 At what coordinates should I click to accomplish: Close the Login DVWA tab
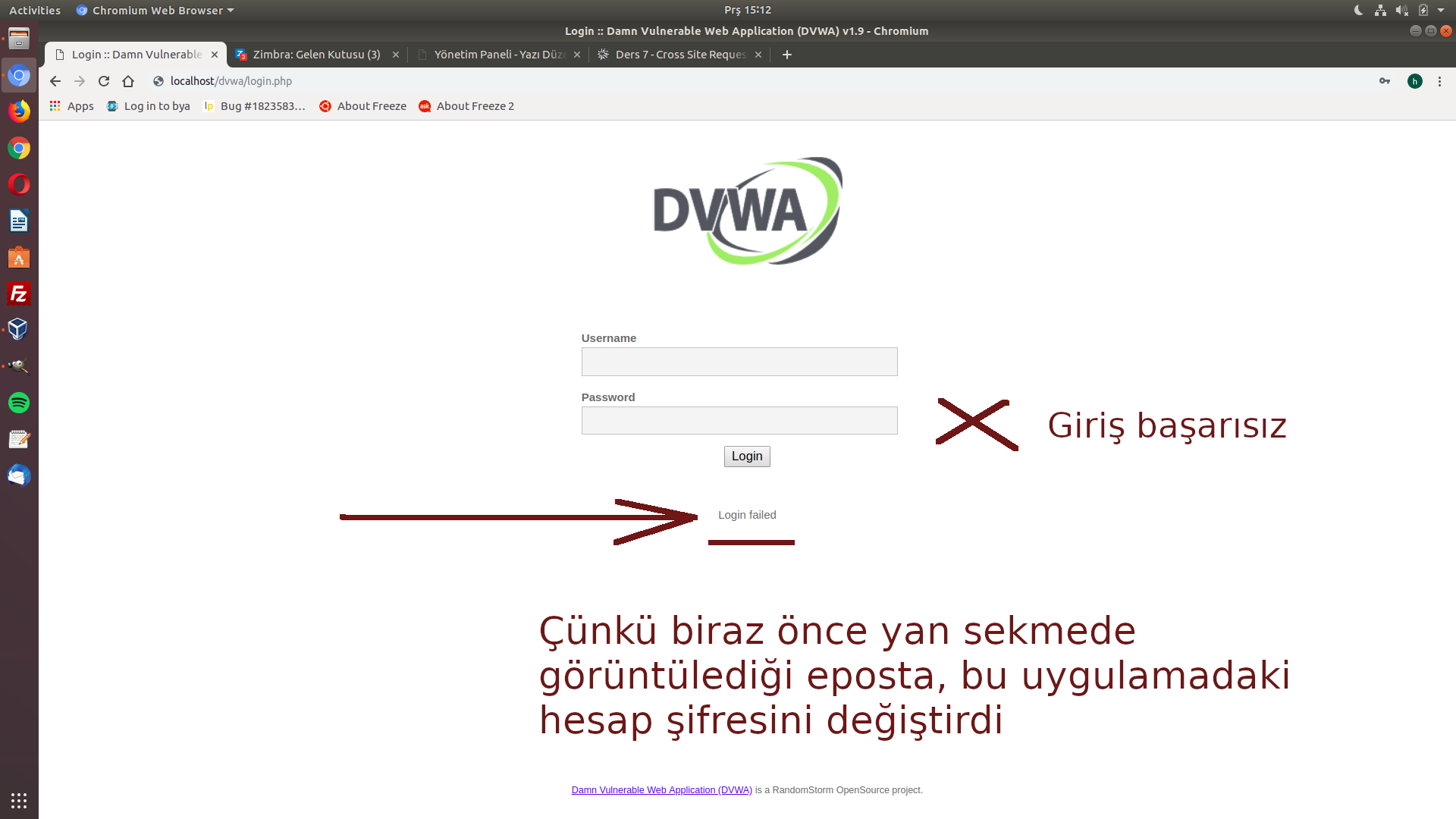coord(215,55)
